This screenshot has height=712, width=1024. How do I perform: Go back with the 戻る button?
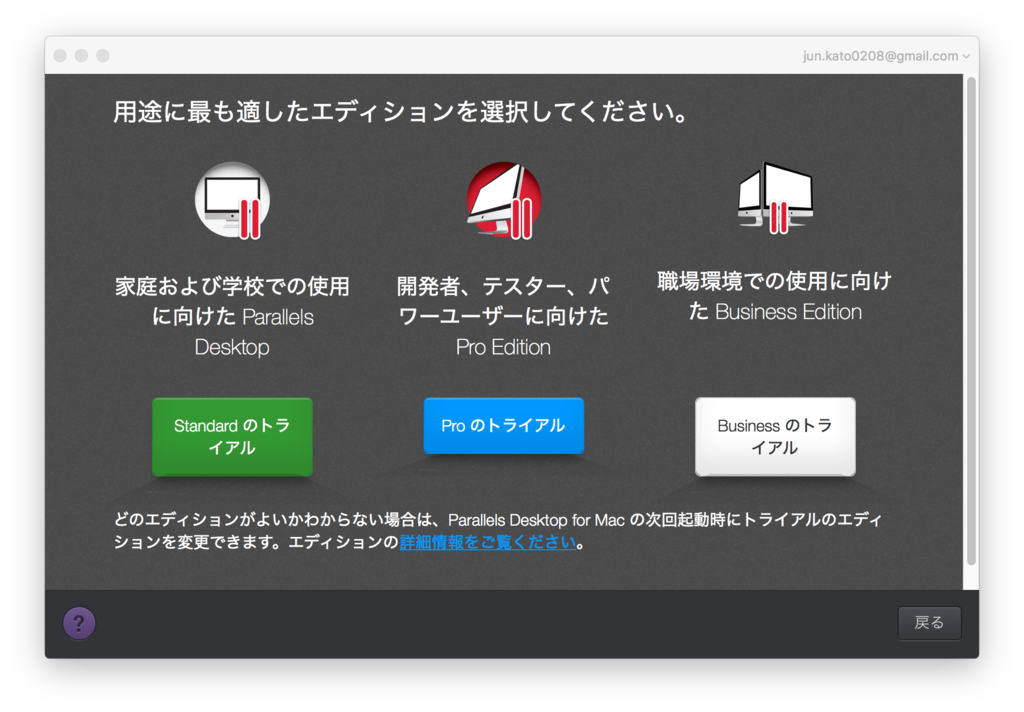tap(929, 623)
